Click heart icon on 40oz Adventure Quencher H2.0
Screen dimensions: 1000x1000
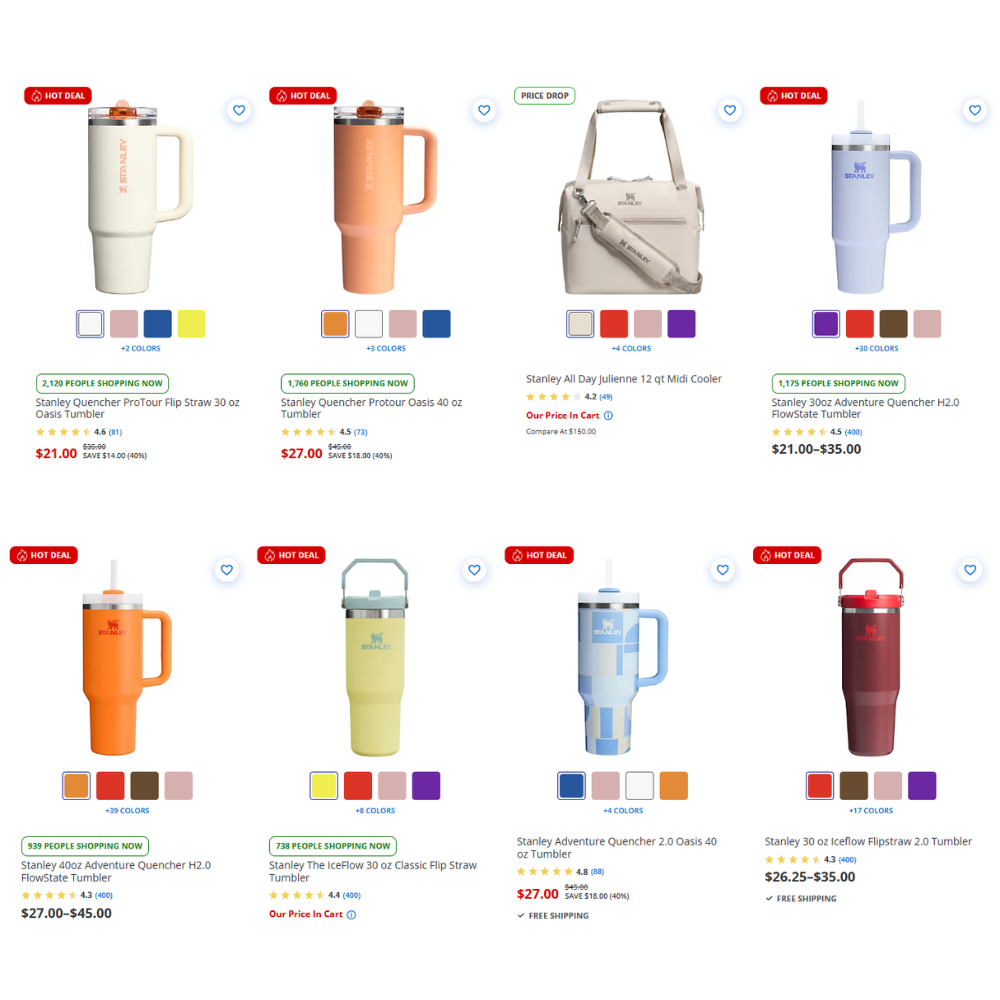click(x=226, y=570)
